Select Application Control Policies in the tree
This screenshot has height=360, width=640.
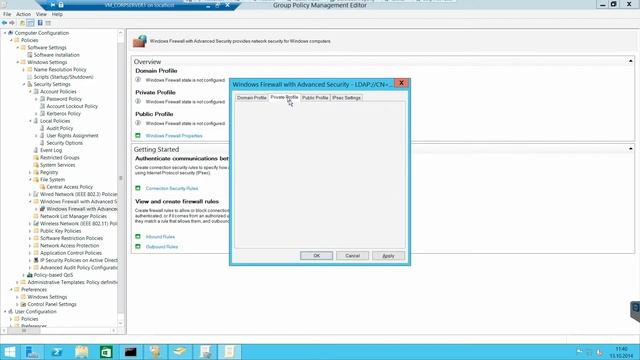71,253
